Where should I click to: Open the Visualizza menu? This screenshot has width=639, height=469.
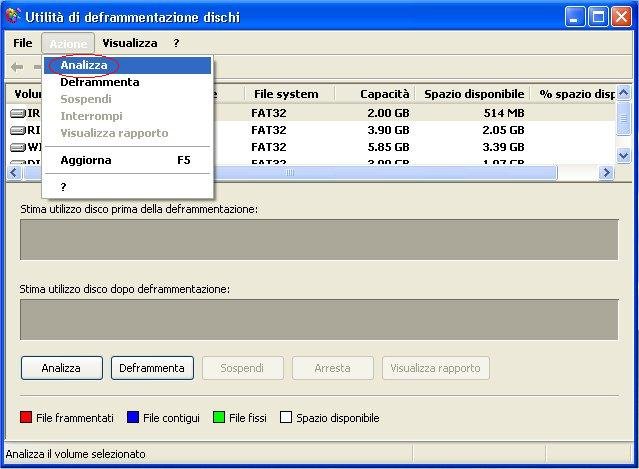130,43
